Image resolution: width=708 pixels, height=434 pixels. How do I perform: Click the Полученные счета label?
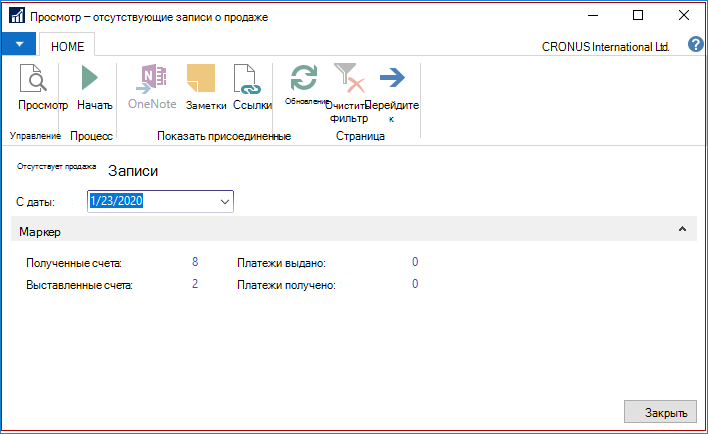point(74,263)
